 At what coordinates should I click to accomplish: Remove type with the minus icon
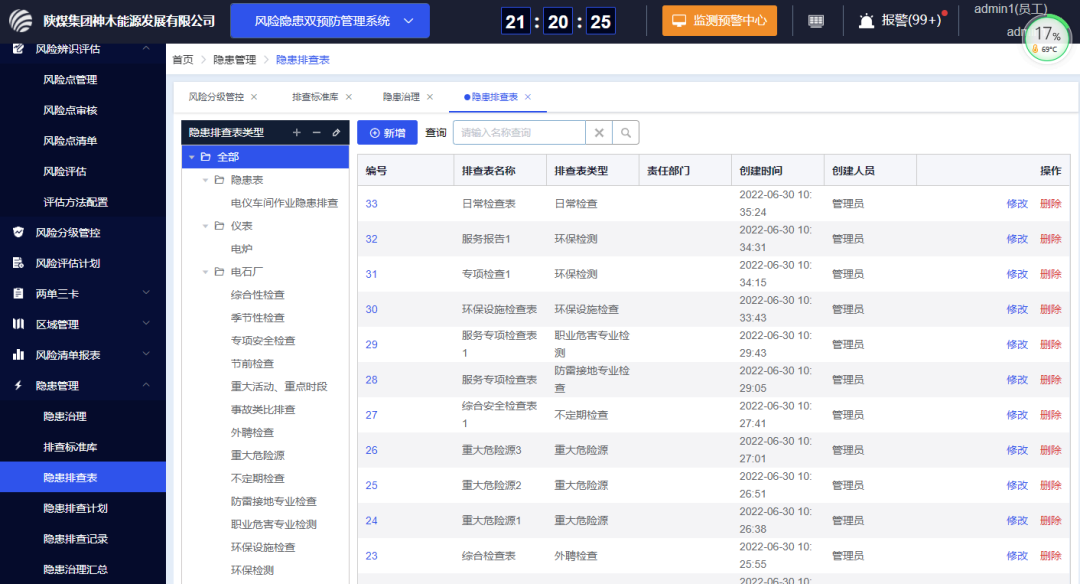(x=317, y=132)
